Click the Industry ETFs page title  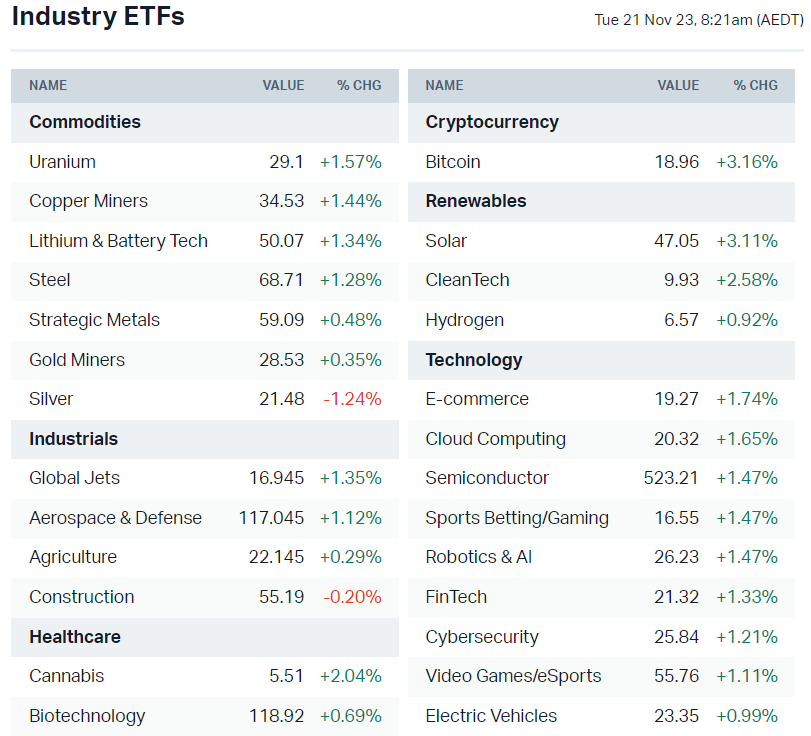pyautogui.click(x=98, y=17)
